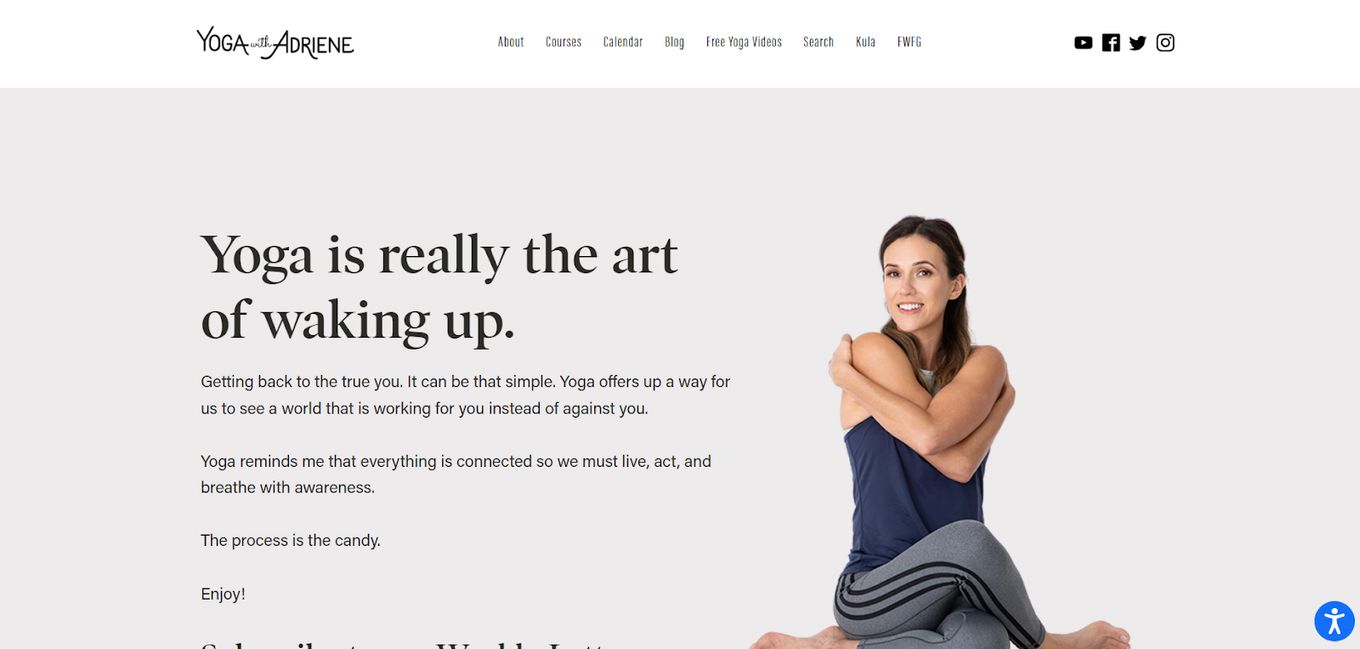The width and height of the screenshot is (1360, 649).
Task: Go to the Instagram icon
Action: [x=1165, y=42]
